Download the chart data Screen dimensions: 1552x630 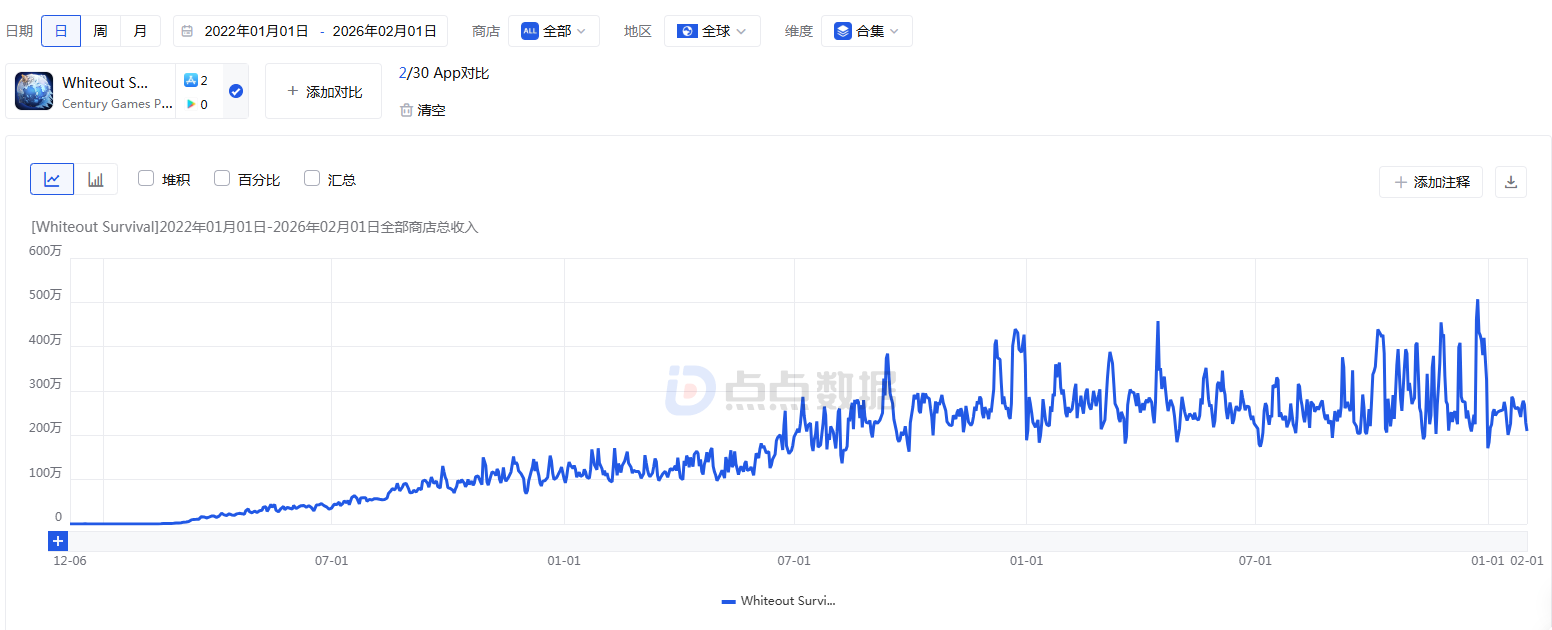[1510, 182]
